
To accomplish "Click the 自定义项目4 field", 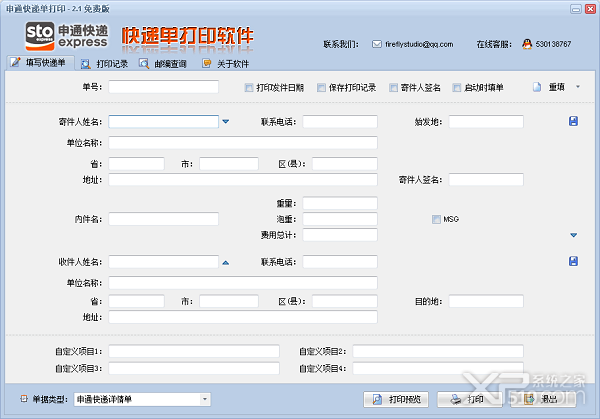I will coord(438,368).
